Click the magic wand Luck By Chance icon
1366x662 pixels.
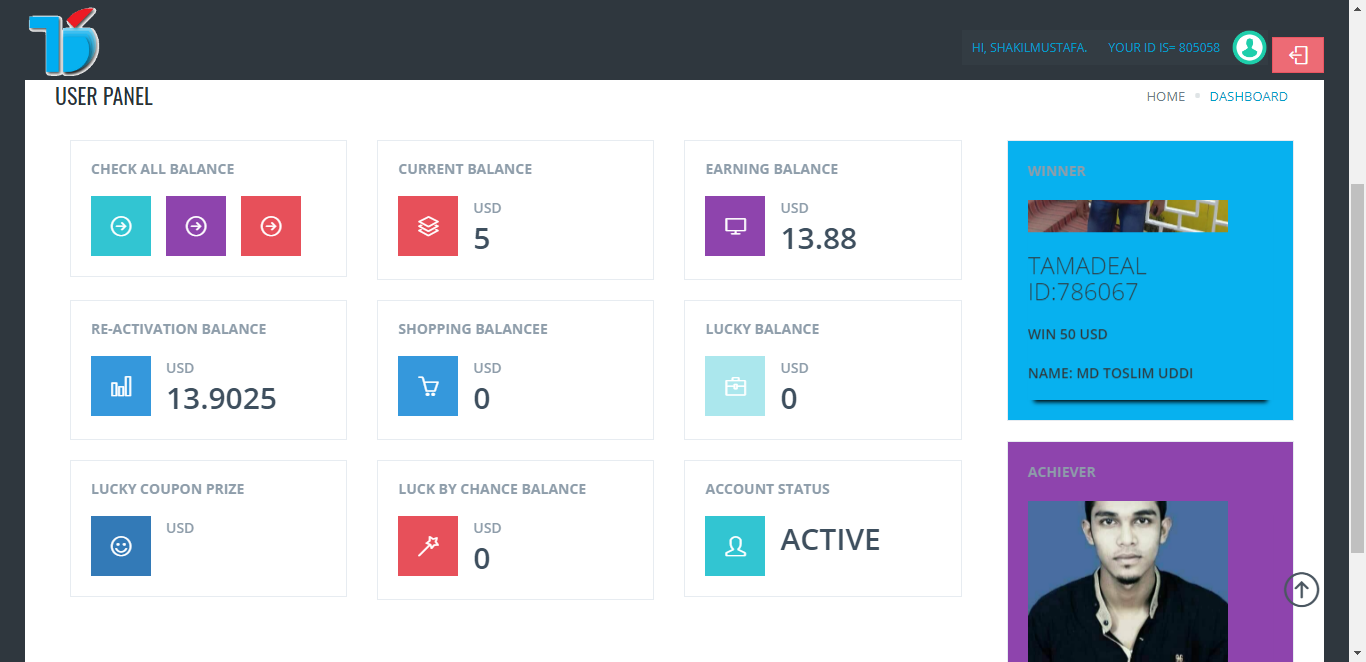pyautogui.click(x=428, y=546)
